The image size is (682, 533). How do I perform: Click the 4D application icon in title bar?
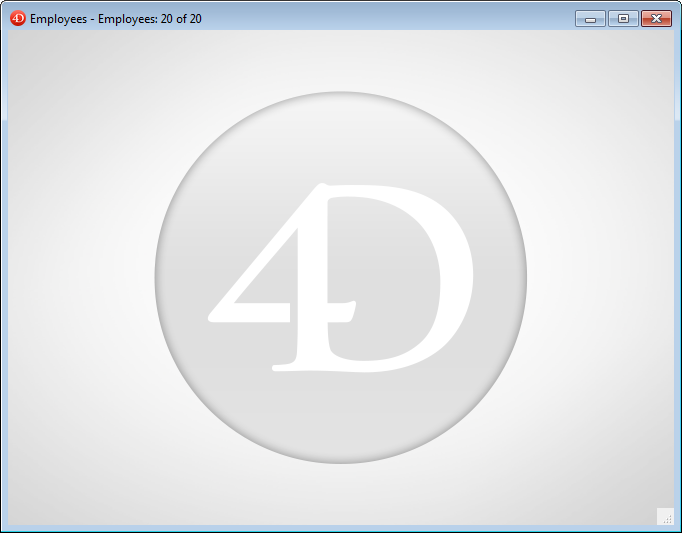(x=18, y=19)
